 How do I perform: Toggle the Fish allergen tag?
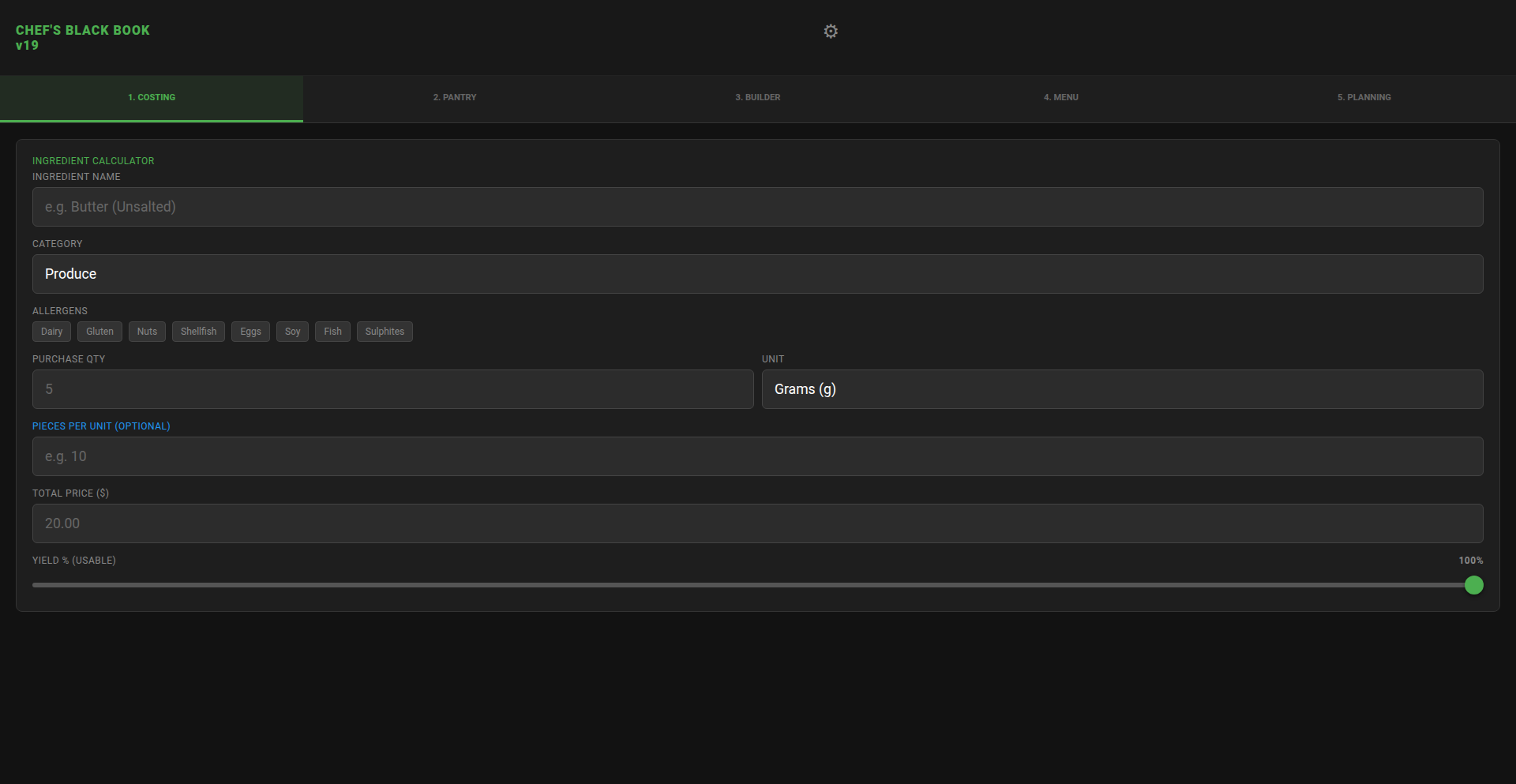pos(332,332)
